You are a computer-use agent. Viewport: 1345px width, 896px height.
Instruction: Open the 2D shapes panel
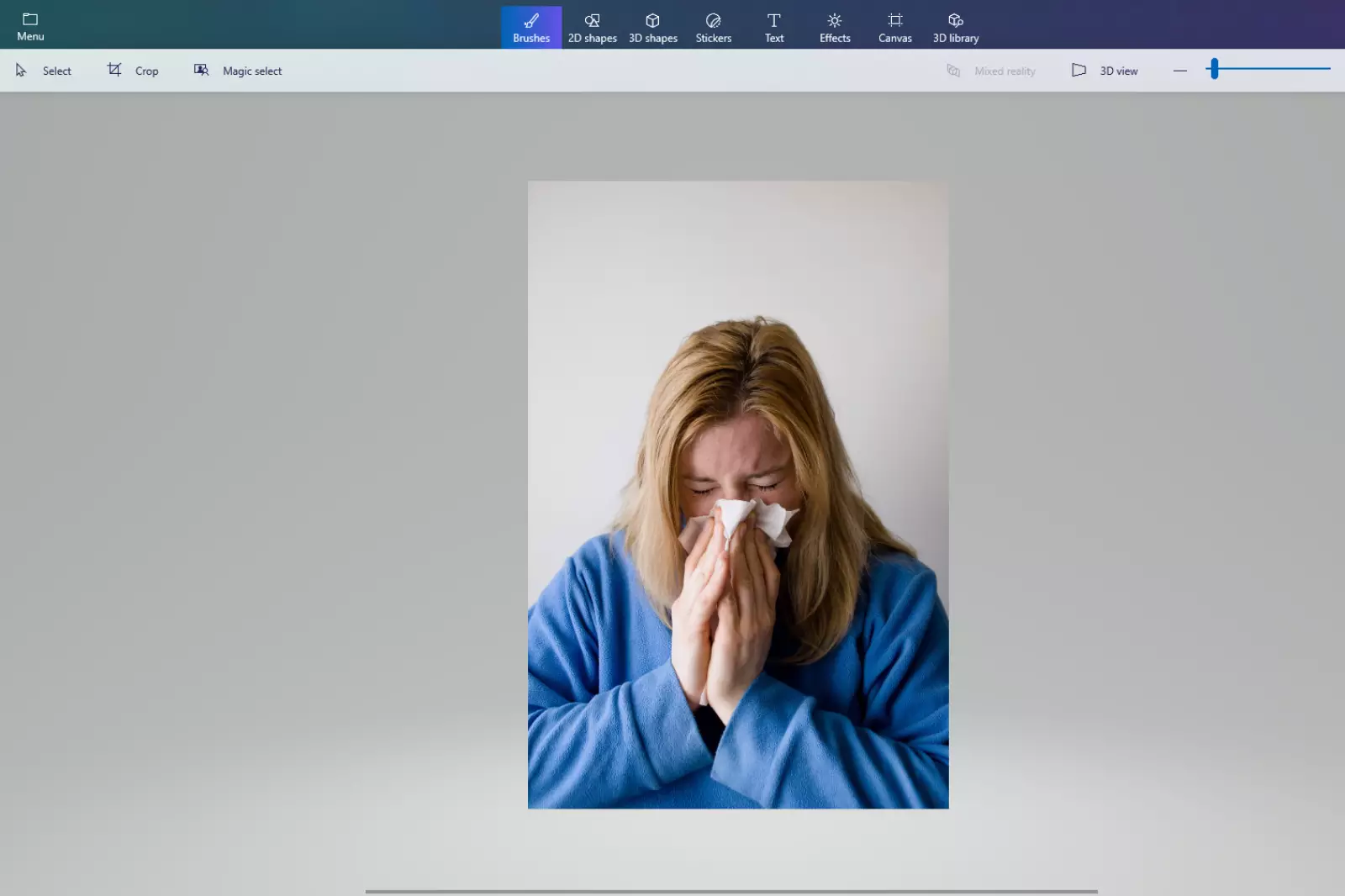(592, 27)
